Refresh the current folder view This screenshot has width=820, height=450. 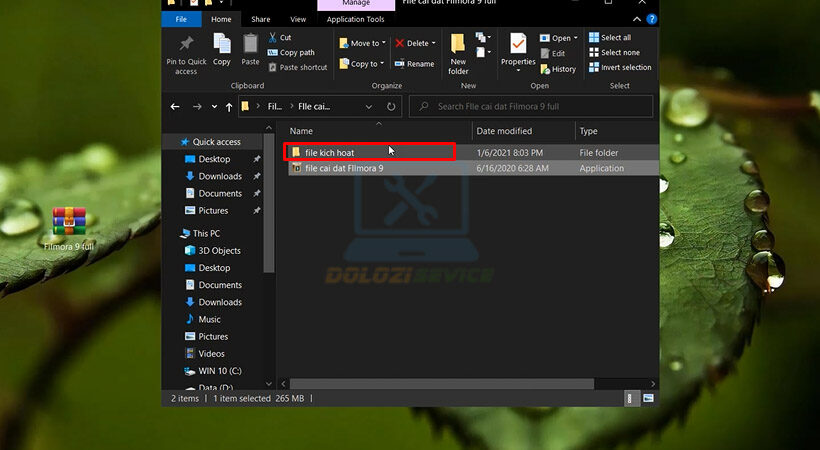(392, 106)
